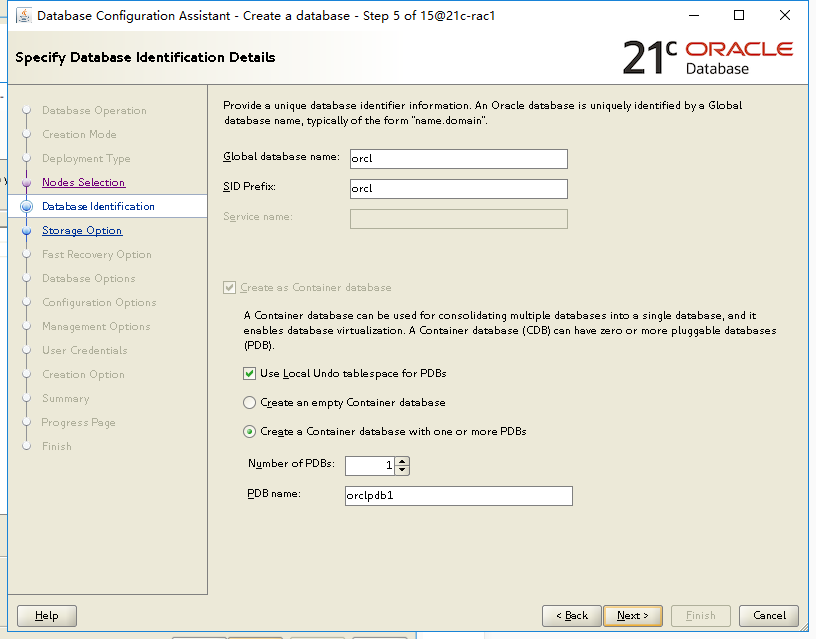Maximize the Database Configuration Assistant window
Image resolution: width=816 pixels, height=639 pixels.
click(x=738, y=16)
